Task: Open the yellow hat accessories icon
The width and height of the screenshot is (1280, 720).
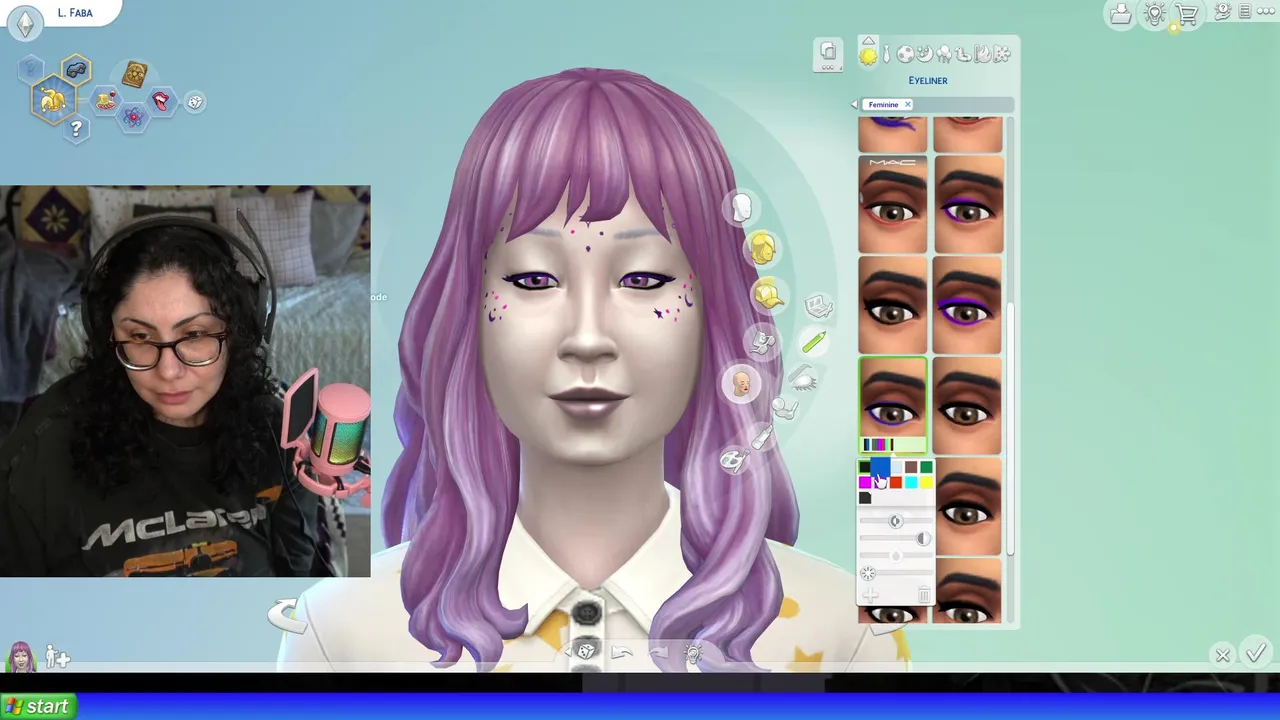Action: (x=768, y=295)
